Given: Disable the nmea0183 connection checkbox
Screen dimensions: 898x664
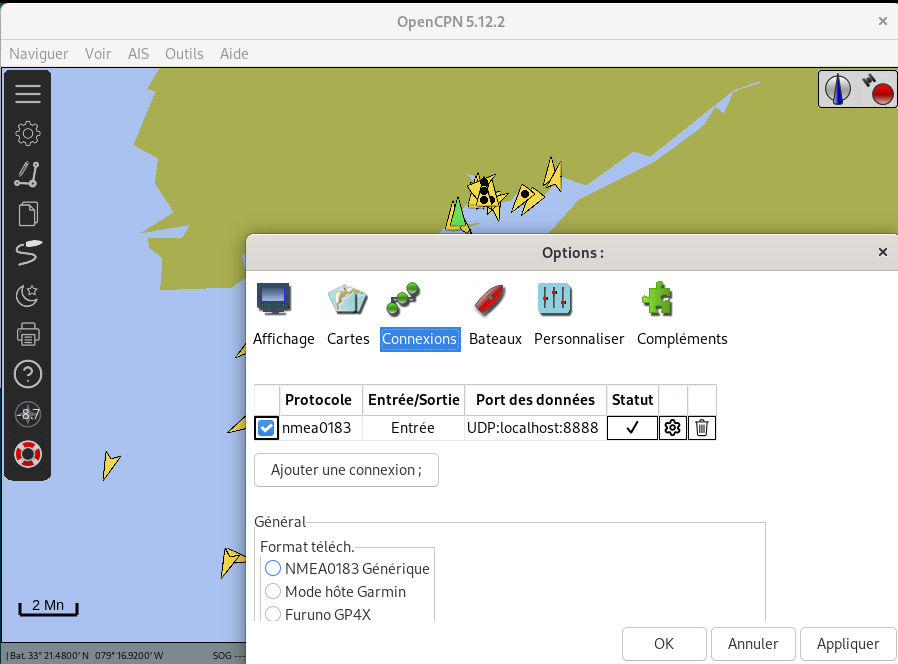Looking at the screenshot, I should coord(265,428).
